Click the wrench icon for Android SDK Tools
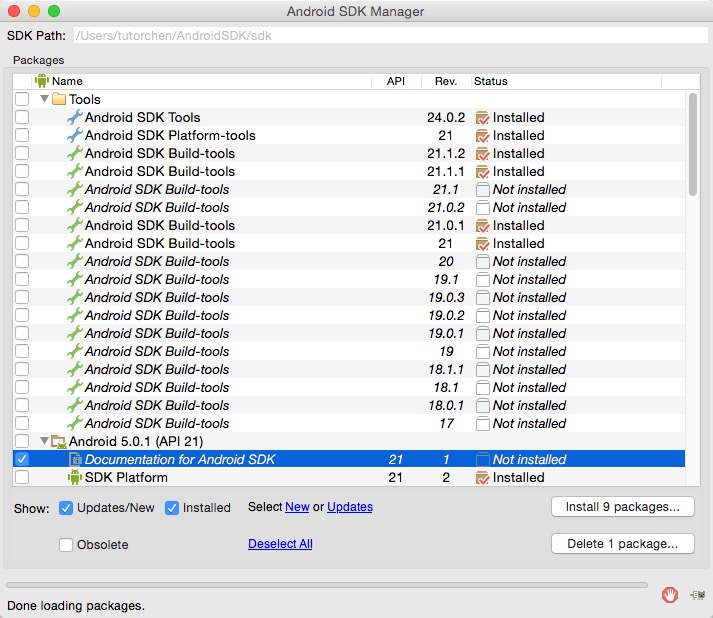This screenshot has height=618, width=713. click(x=75, y=117)
